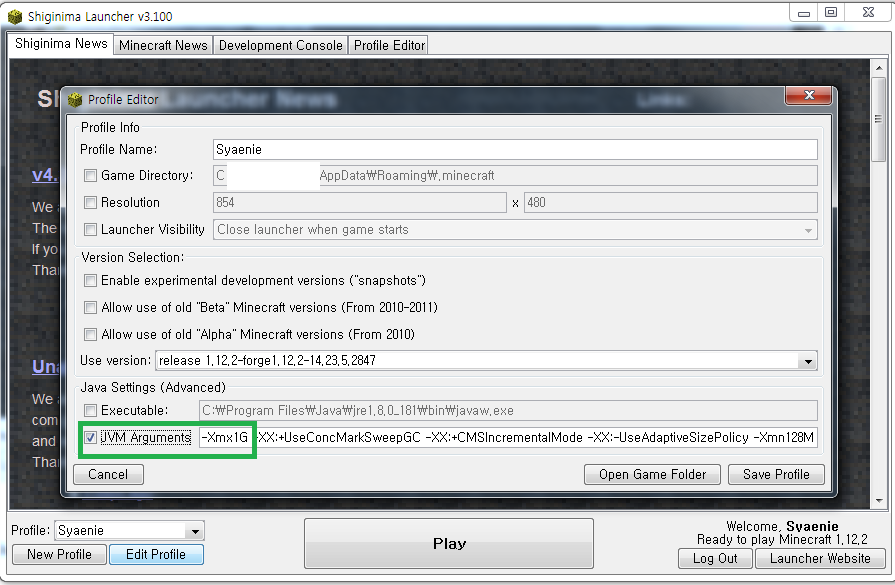895x585 pixels.
Task: Click the resolution width field 854
Action: click(360, 203)
